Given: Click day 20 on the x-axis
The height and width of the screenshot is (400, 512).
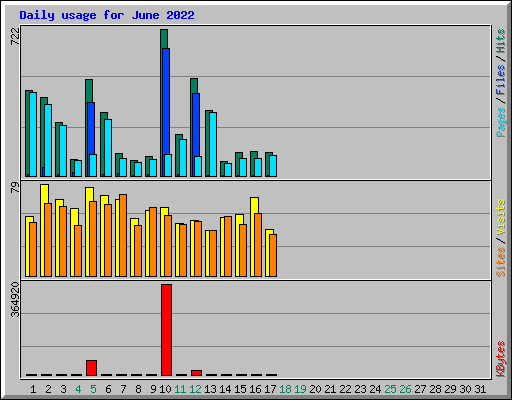Looking at the screenshot, I should pos(315,389).
